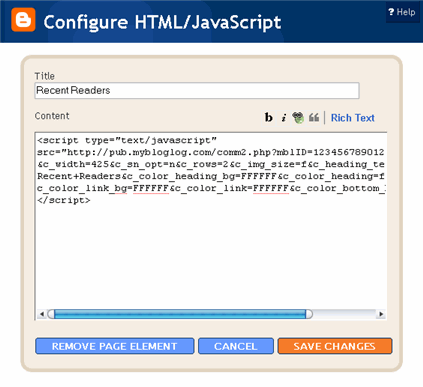This screenshot has width=423, height=387.
Task: Click the empty scrollbar track beside thumb
Action: [x=344, y=314]
